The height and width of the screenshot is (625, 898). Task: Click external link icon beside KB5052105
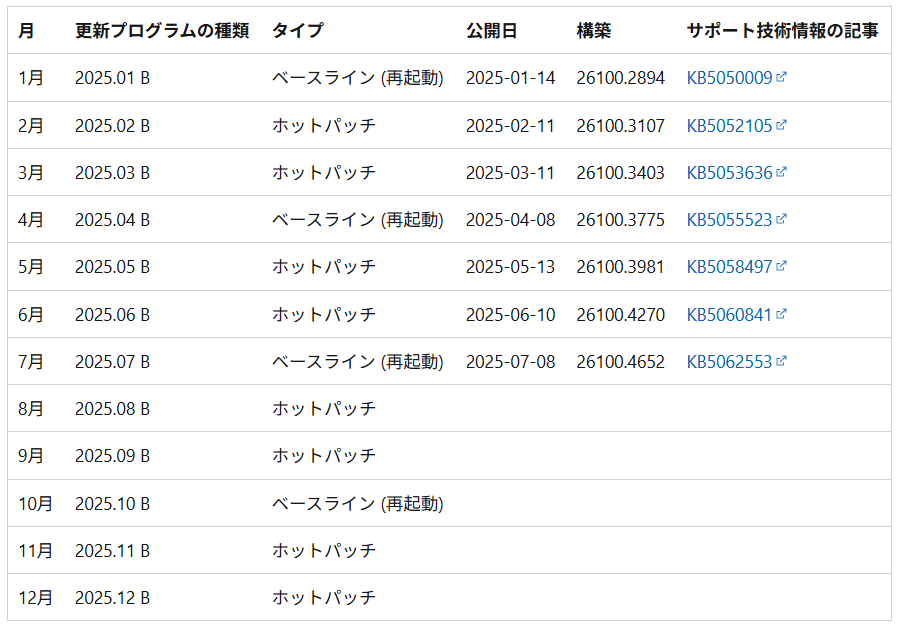click(781, 124)
